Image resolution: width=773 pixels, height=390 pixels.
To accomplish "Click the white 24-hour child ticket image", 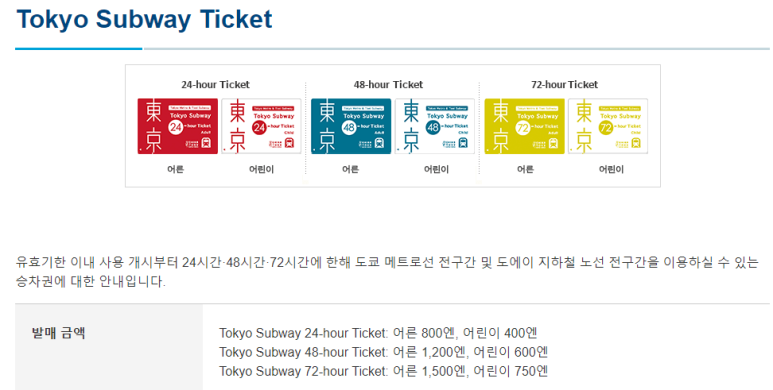I will click(x=261, y=126).
